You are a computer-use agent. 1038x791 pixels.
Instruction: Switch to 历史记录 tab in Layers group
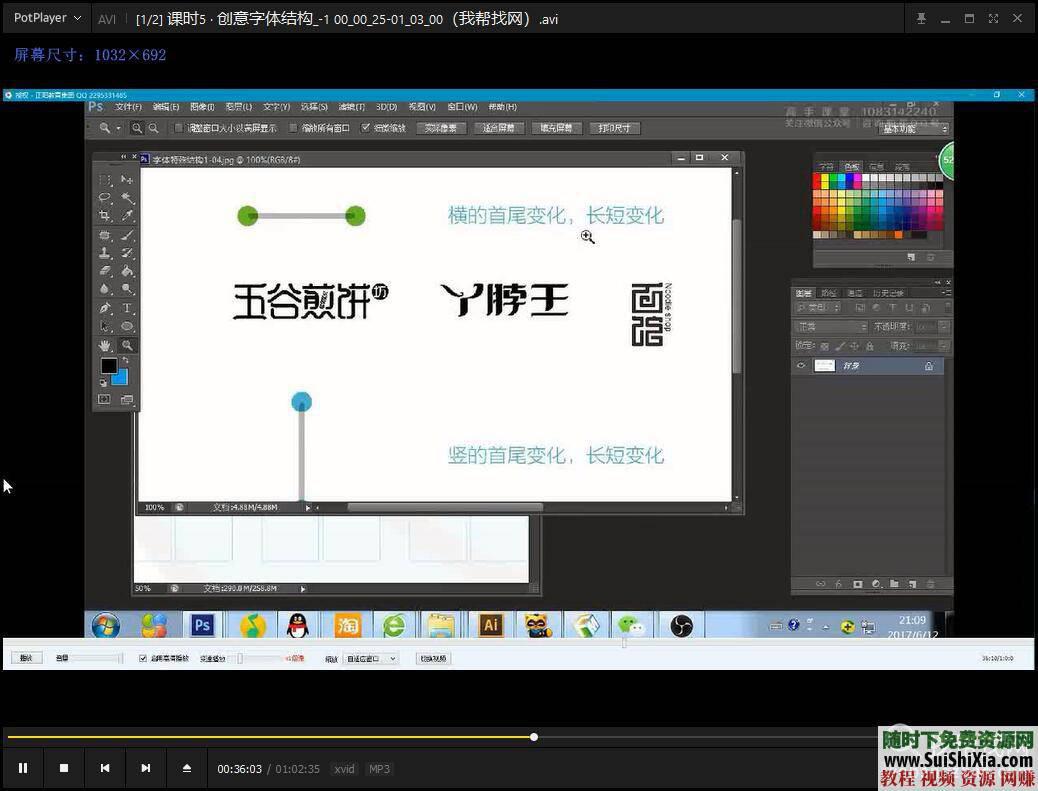click(x=888, y=293)
